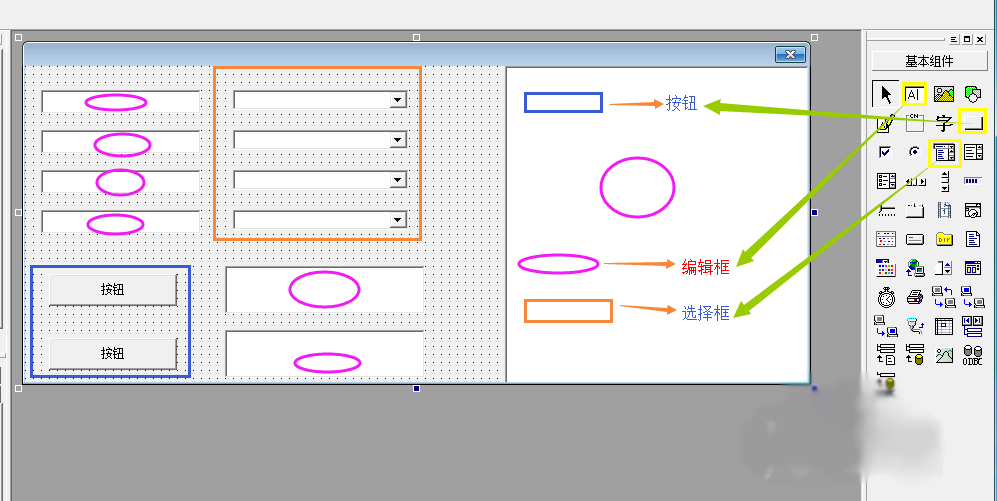The width and height of the screenshot is (997, 501).
Task: Select the drawing board (画板) component icon
Action: [x=886, y=122]
